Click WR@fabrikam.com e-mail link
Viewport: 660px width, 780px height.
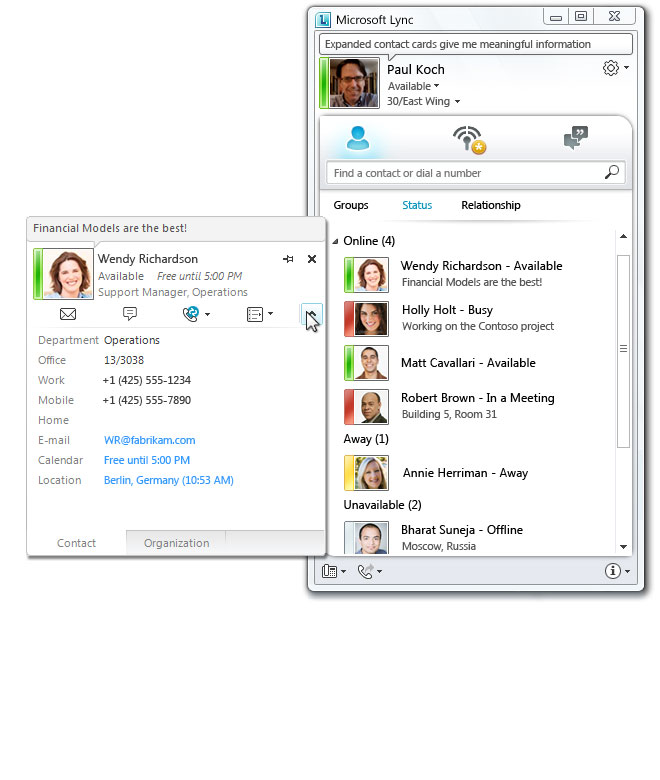coord(149,440)
